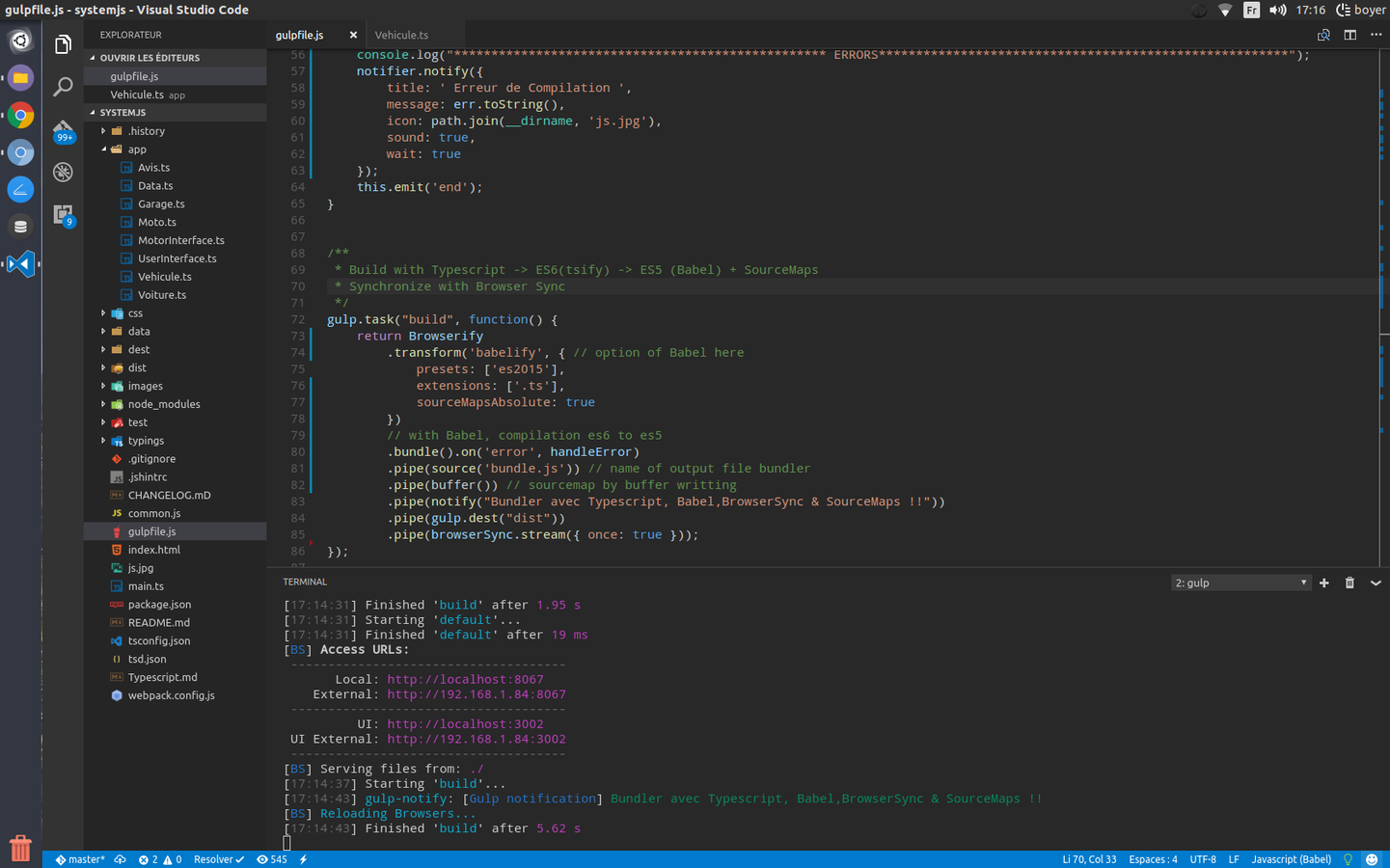Click the open changes icon in editor toolbar
Viewport: 1390px width, 868px height.
click(x=1323, y=35)
